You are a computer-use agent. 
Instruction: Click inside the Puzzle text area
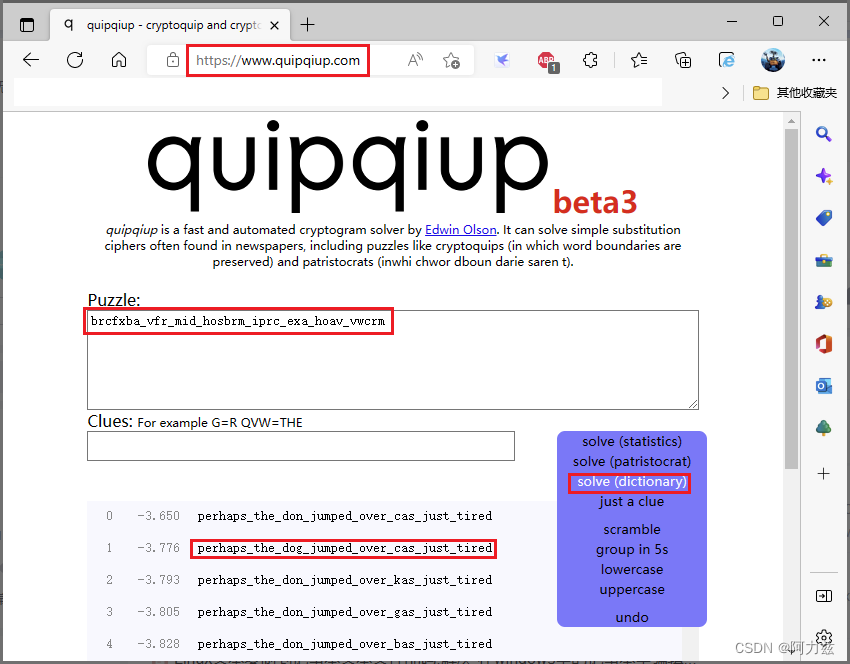click(392, 360)
